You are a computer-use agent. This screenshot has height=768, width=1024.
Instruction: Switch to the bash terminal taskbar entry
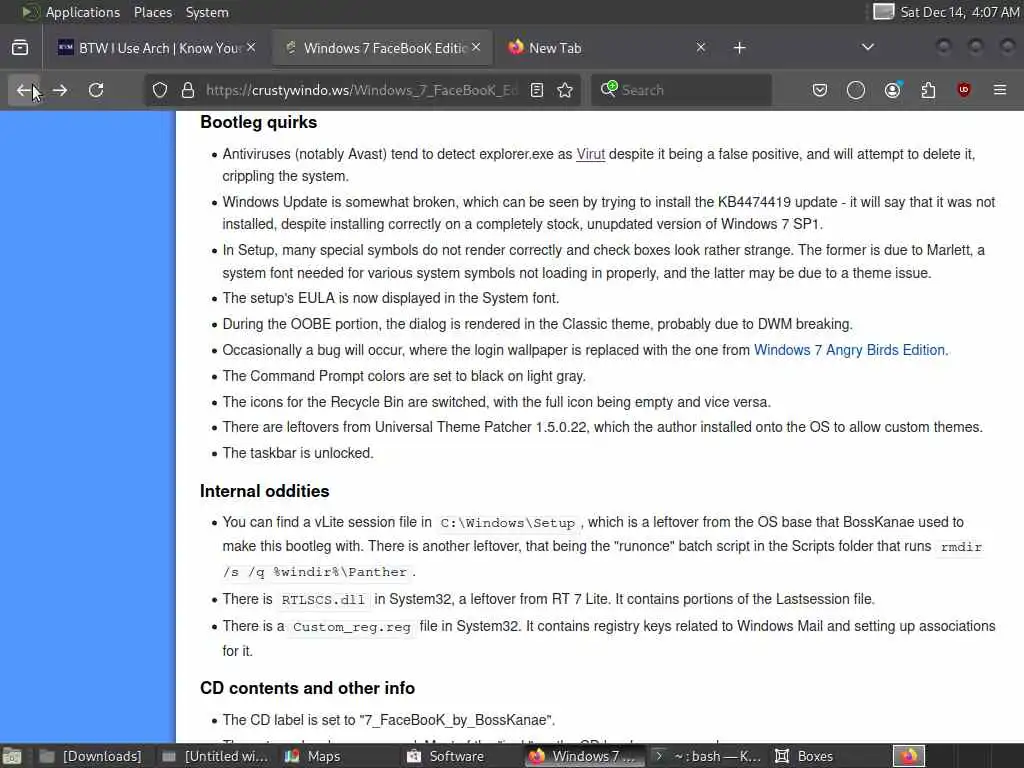pyautogui.click(x=708, y=756)
